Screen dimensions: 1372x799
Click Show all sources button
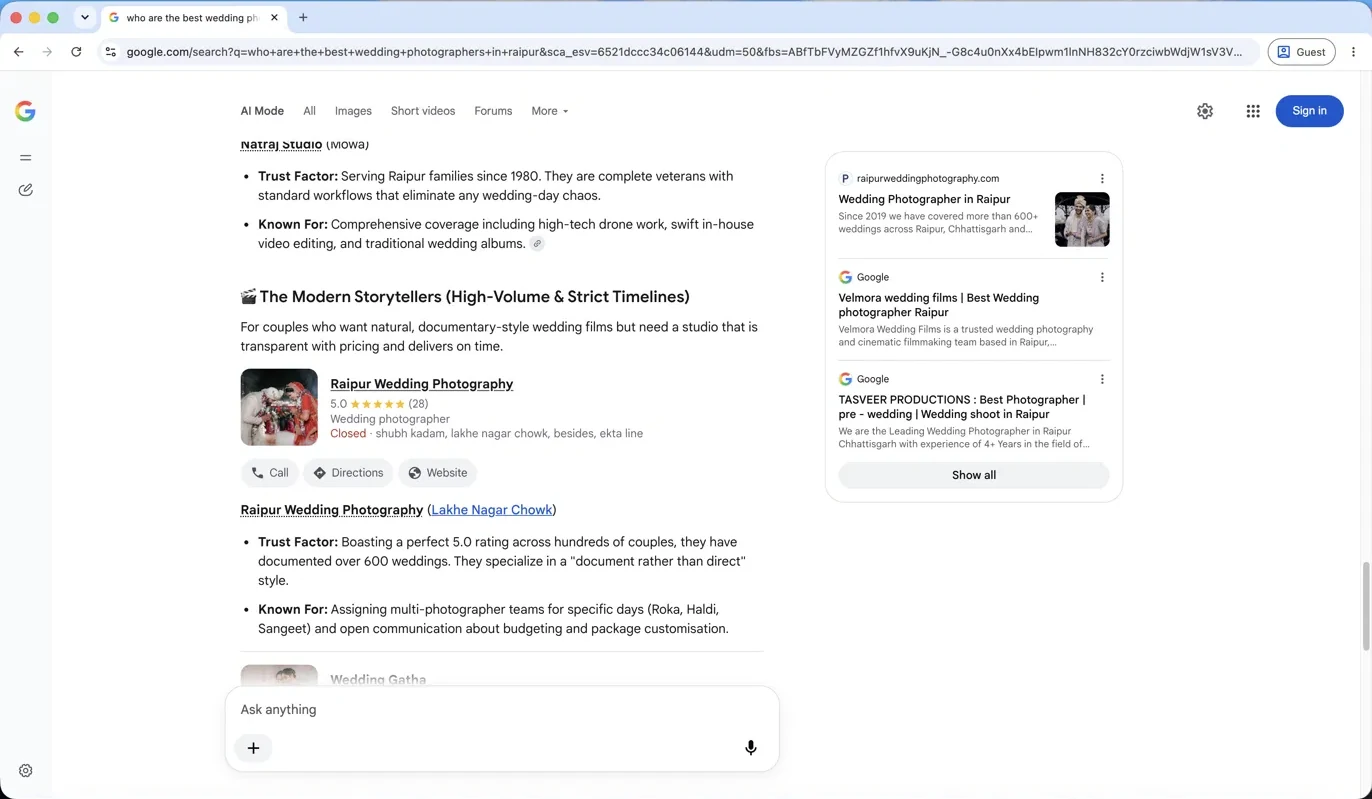point(974,475)
